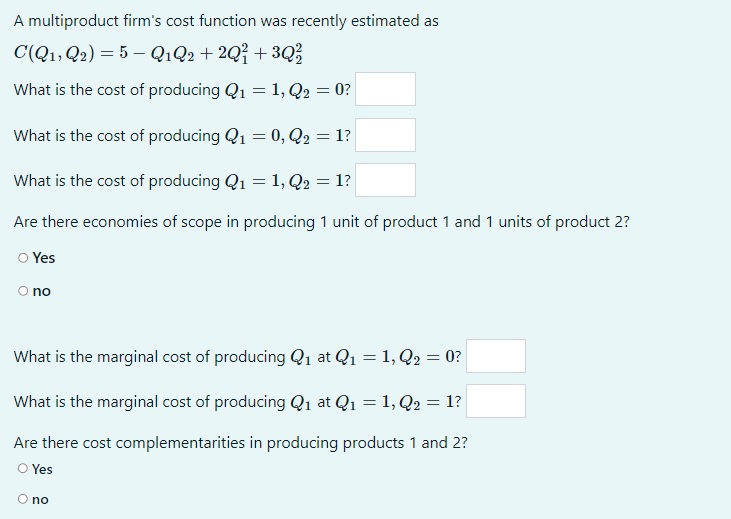Click the 'Are there economies of scope' question text

[322, 222]
